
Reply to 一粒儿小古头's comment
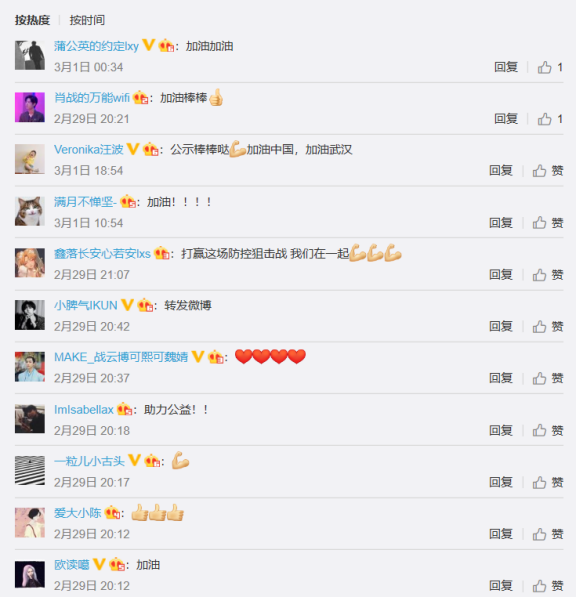(x=501, y=482)
